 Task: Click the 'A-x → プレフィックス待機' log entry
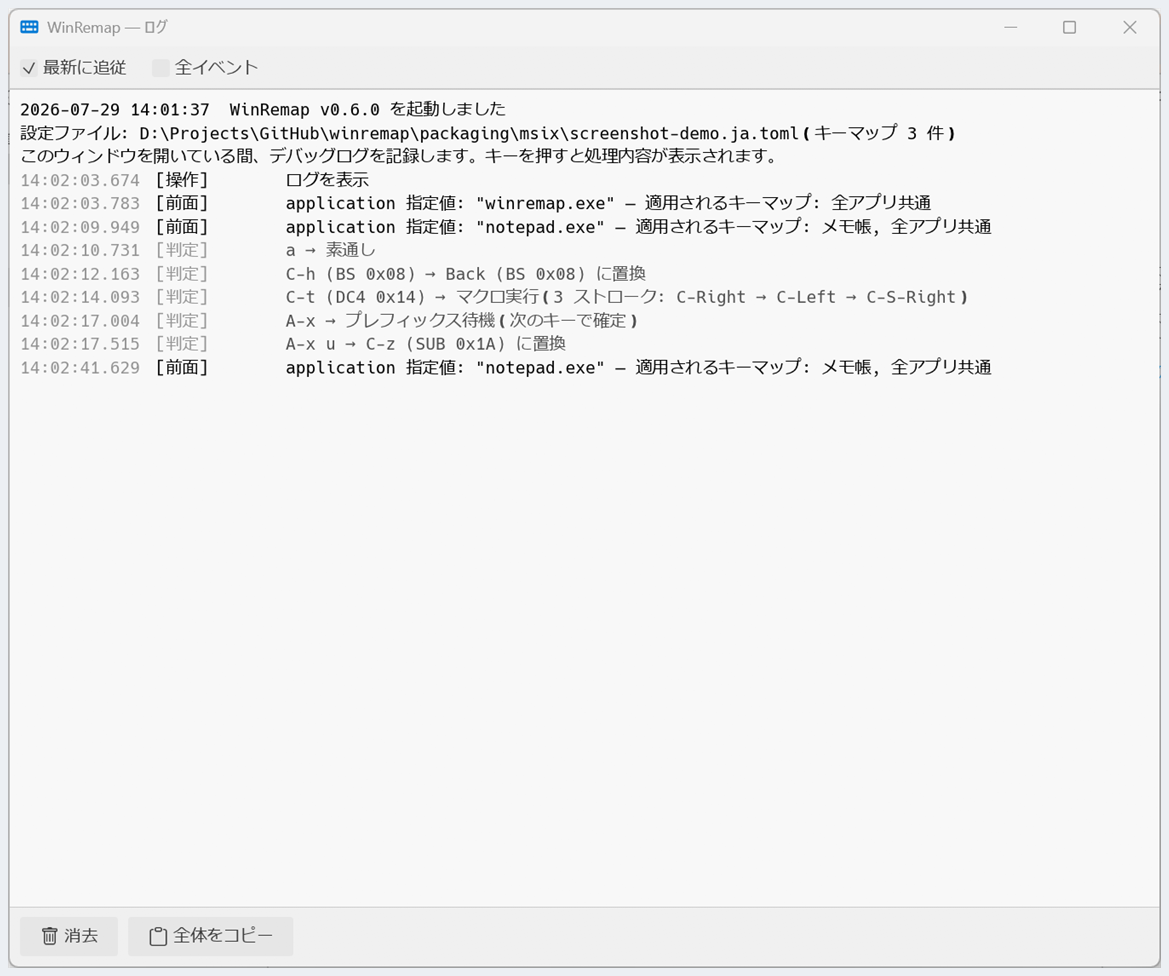329,321
